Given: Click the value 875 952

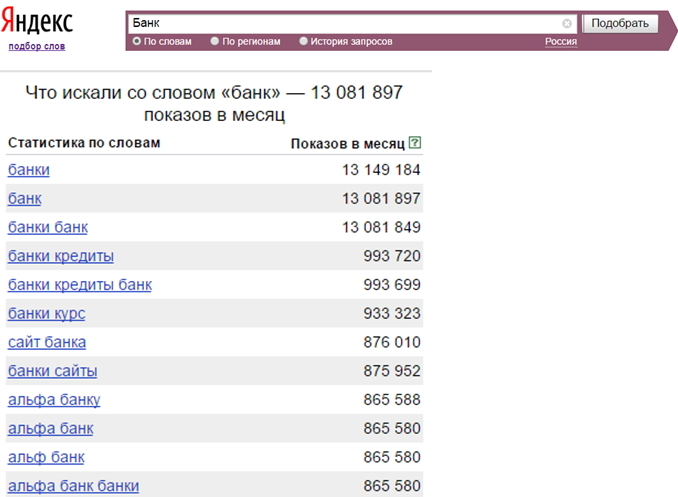Looking at the screenshot, I should 392,371.
